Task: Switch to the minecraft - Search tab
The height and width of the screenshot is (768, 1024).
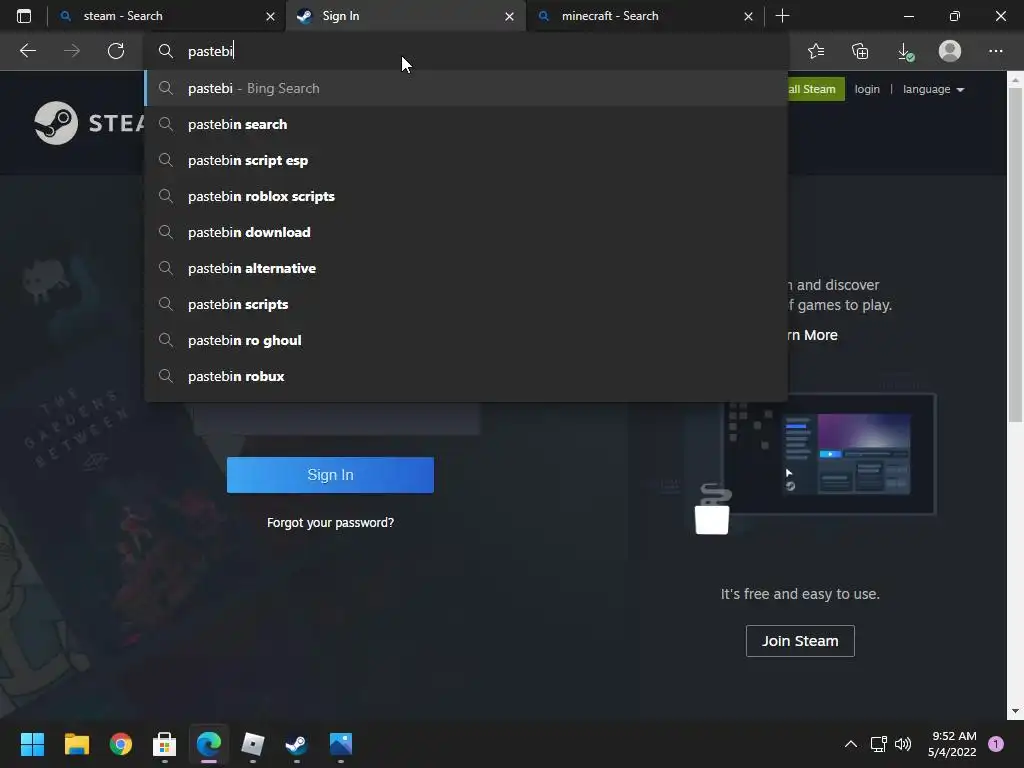Action: pos(645,16)
